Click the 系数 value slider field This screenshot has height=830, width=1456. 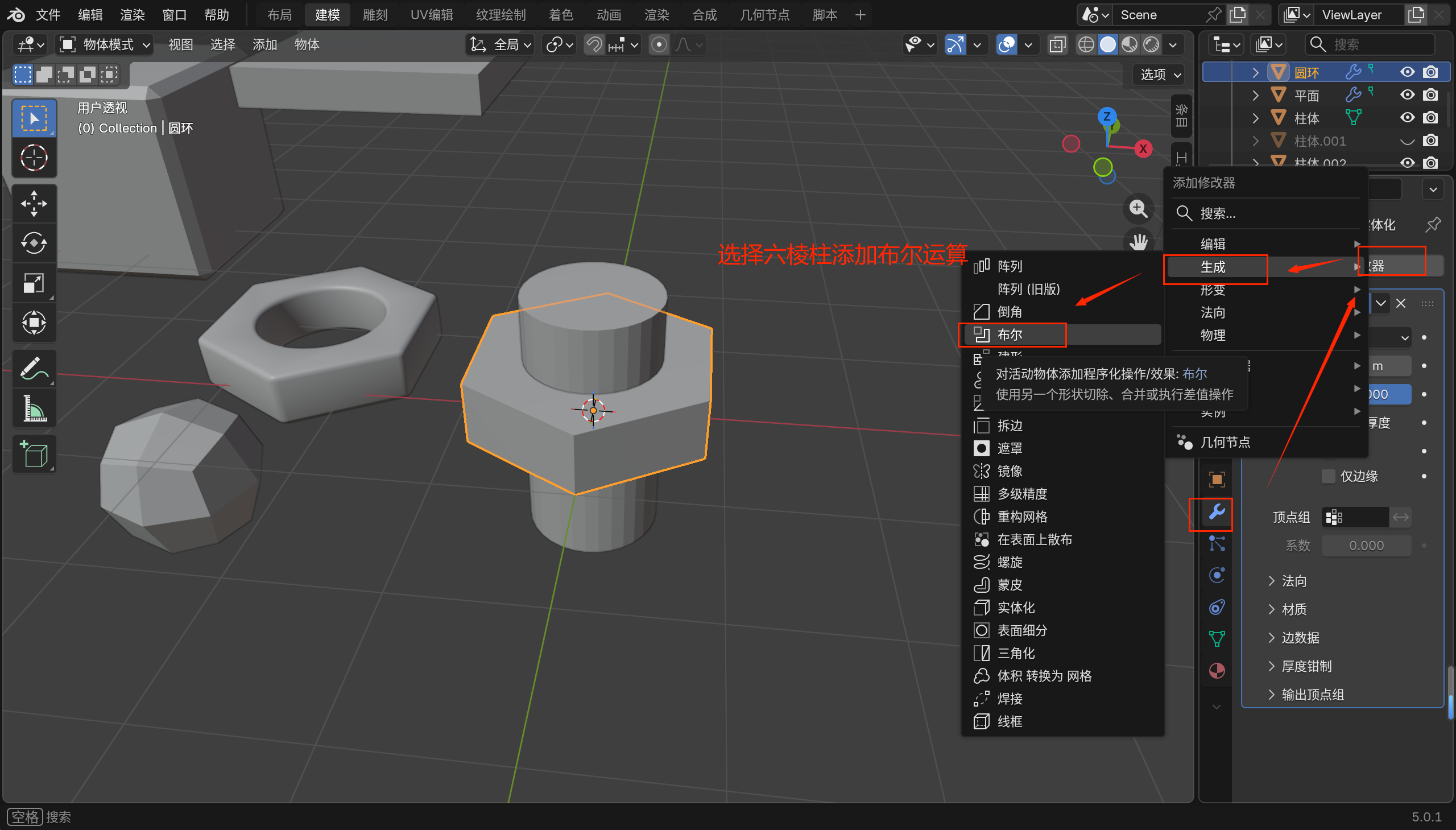[1366, 546]
